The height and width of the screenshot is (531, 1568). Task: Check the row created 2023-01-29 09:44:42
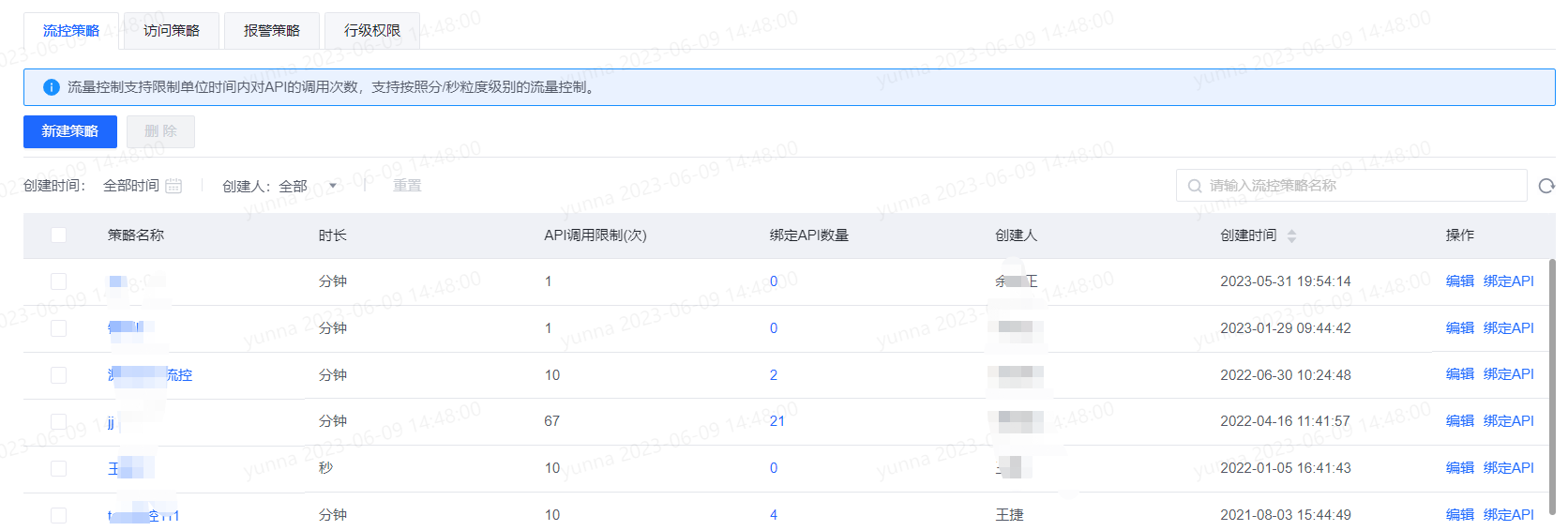click(x=58, y=328)
